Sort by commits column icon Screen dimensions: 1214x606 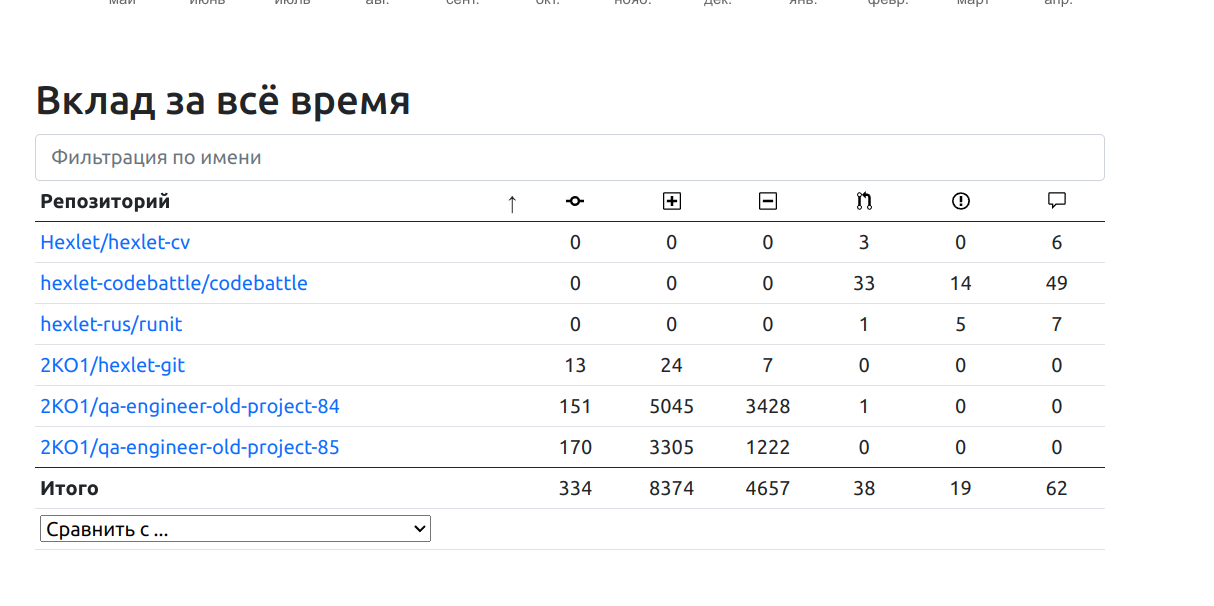(575, 201)
